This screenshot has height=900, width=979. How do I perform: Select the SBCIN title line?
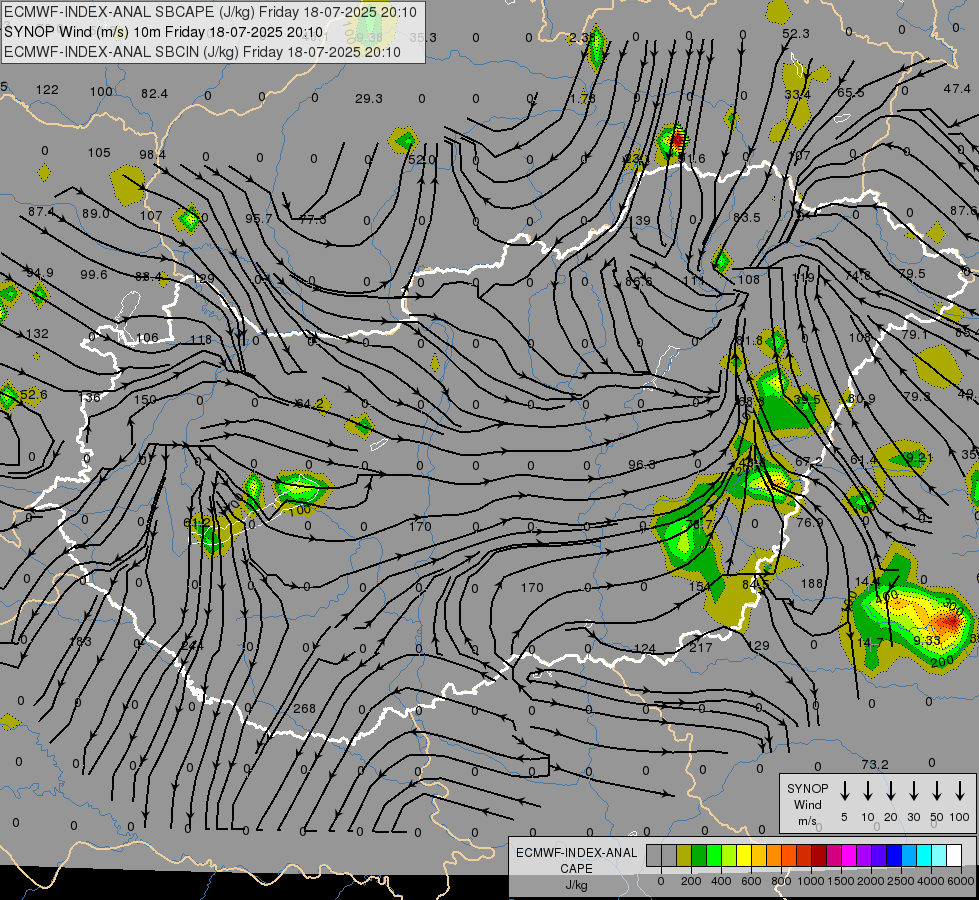pos(202,52)
